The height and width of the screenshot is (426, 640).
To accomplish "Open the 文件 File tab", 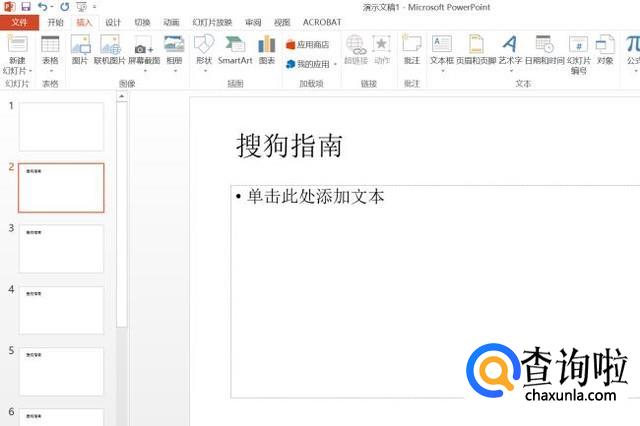I will (19, 22).
